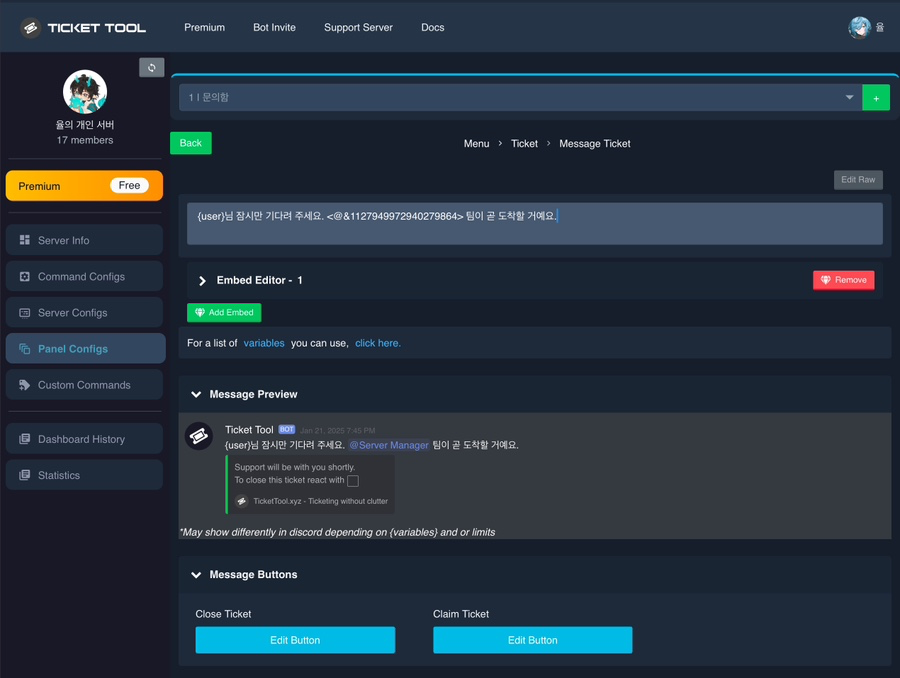Open Command Configs in sidebar
The width and height of the screenshot is (900, 678).
(84, 276)
